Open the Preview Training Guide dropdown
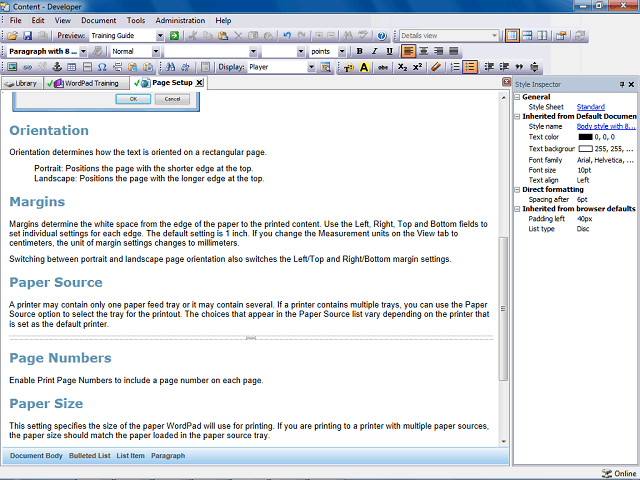Image resolution: width=640 pixels, height=480 pixels. point(160,36)
